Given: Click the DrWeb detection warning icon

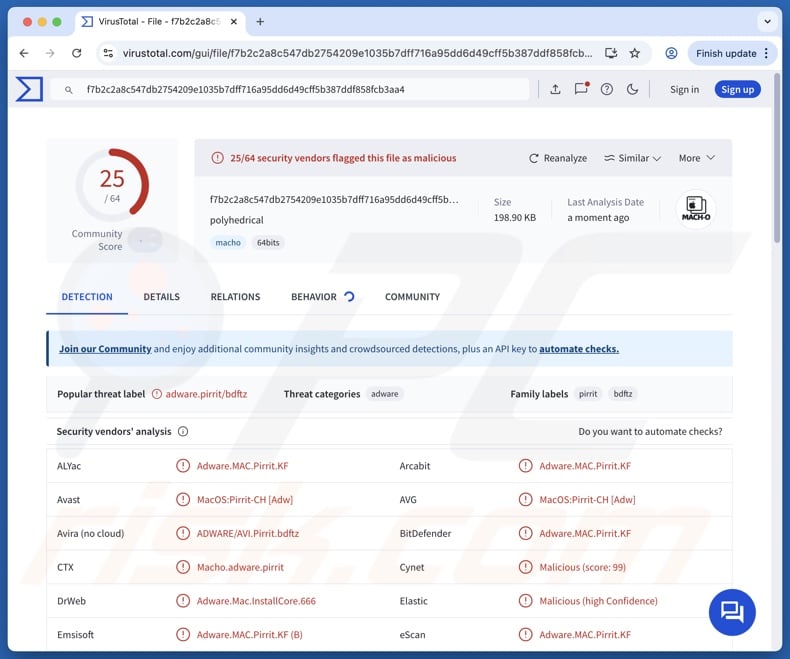Looking at the screenshot, I should click(183, 601).
